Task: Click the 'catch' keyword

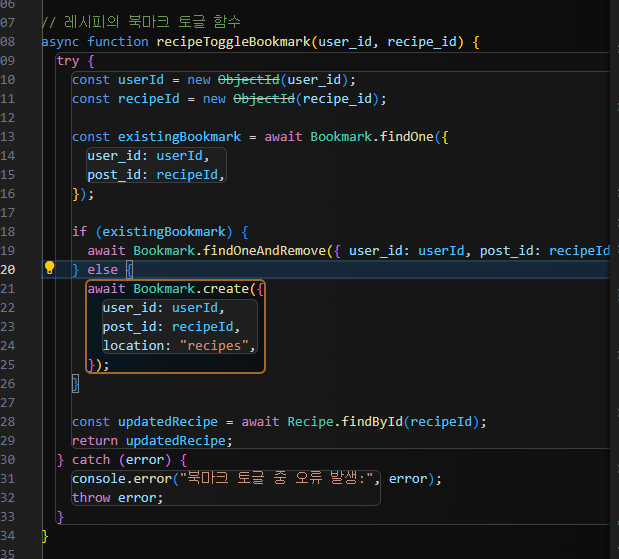Action: [x=91, y=460]
